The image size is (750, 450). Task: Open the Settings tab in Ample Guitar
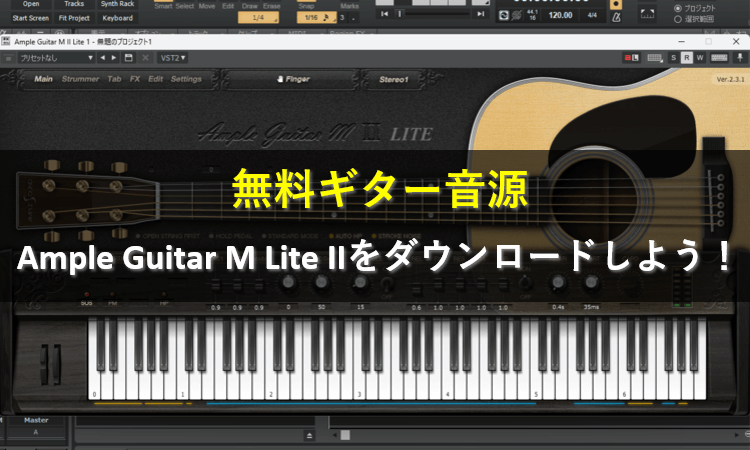click(186, 79)
